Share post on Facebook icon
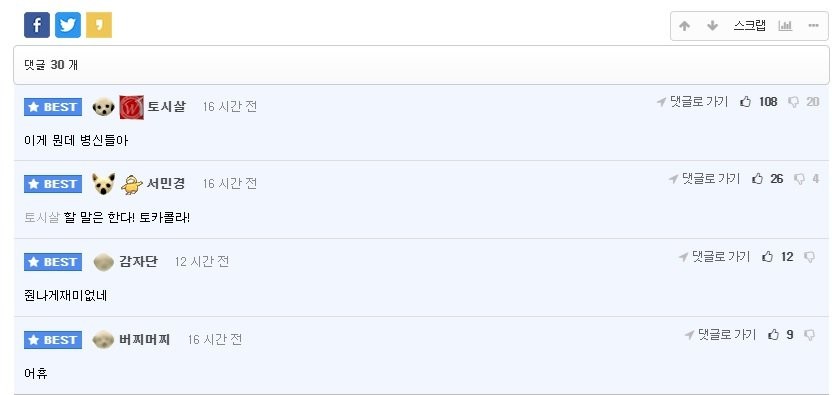 coord(37,25)
